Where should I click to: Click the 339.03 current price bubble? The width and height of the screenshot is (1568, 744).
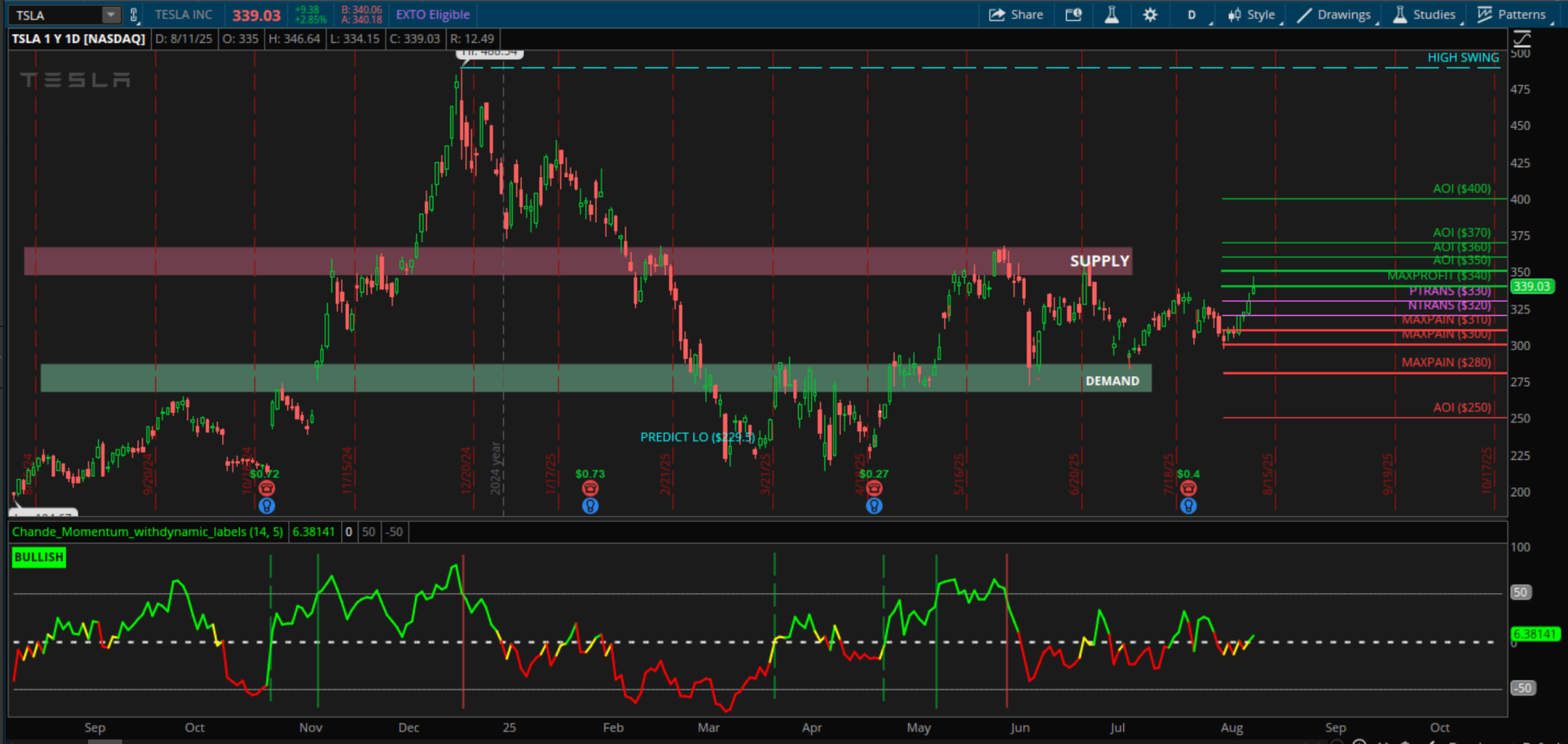pyautogui.click(x=1532, y=286)
